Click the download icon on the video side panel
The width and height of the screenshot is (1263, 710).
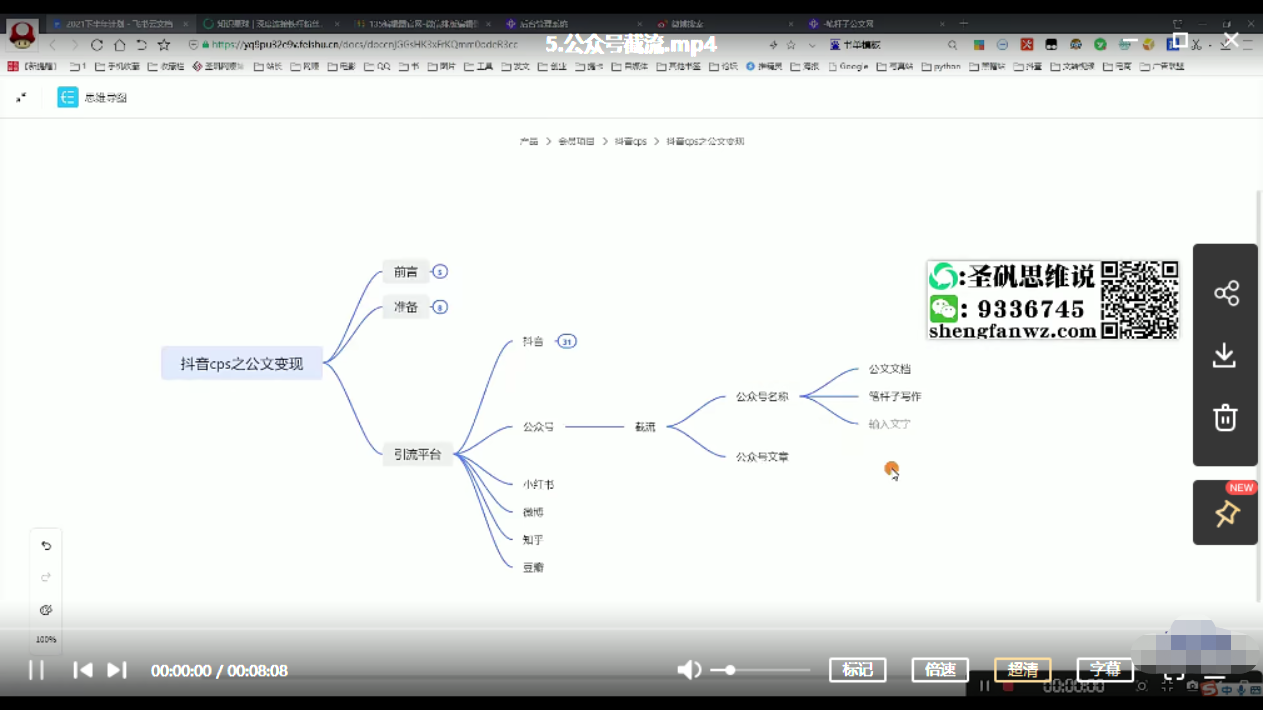[1225, 355]
